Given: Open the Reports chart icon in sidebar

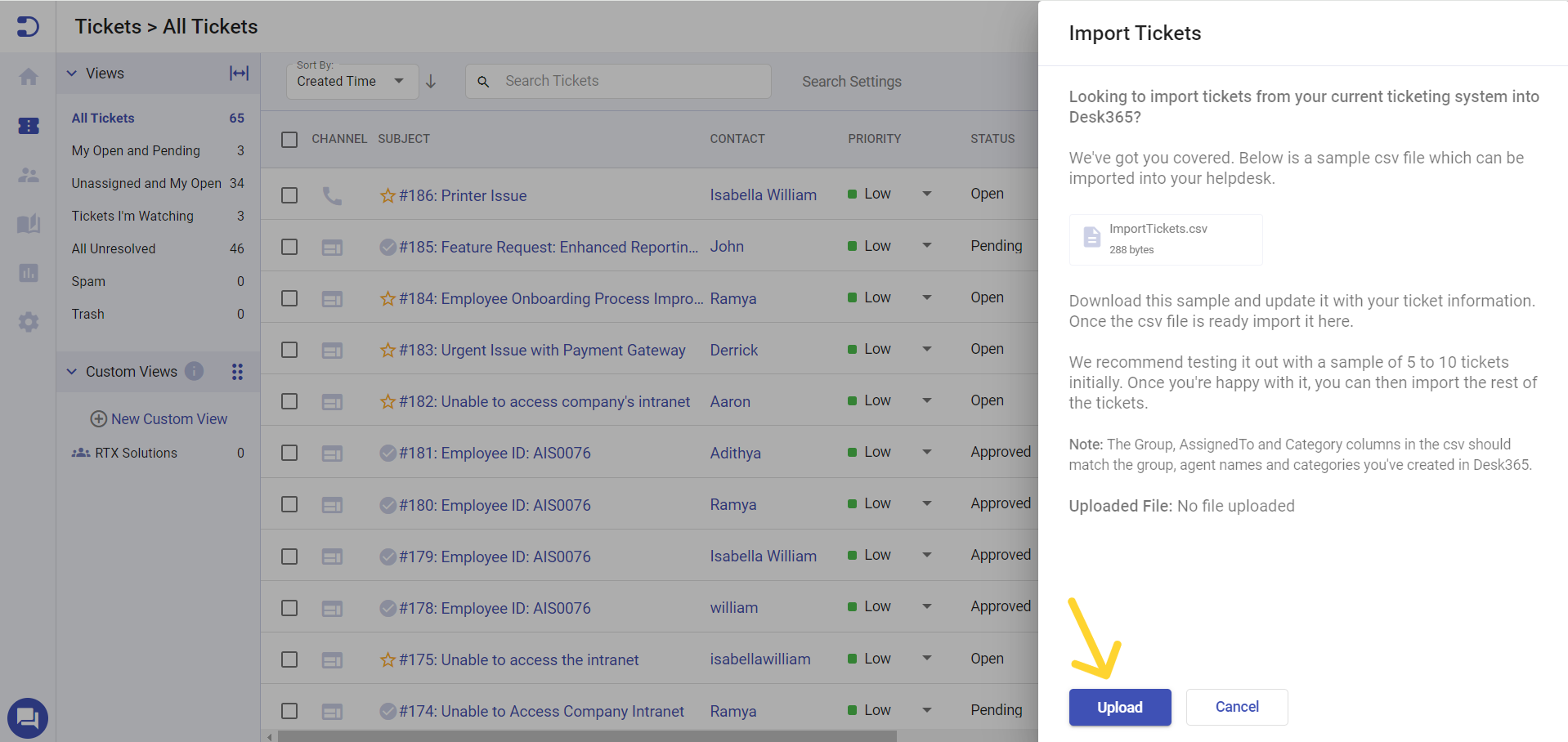Looking at the screenshot, I should [x=29, y=273].
